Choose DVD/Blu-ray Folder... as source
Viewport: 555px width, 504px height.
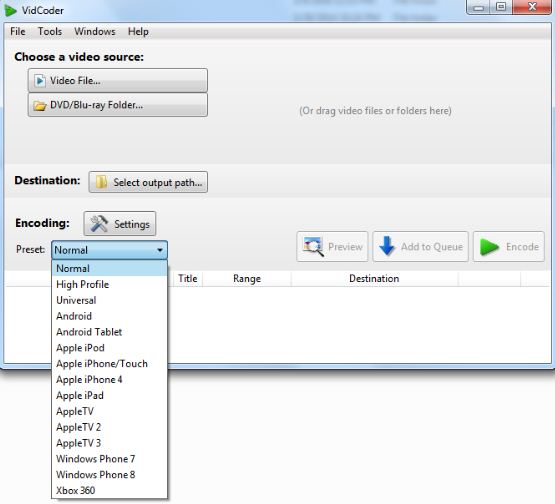pyautogui.click(x=118, y=105)
